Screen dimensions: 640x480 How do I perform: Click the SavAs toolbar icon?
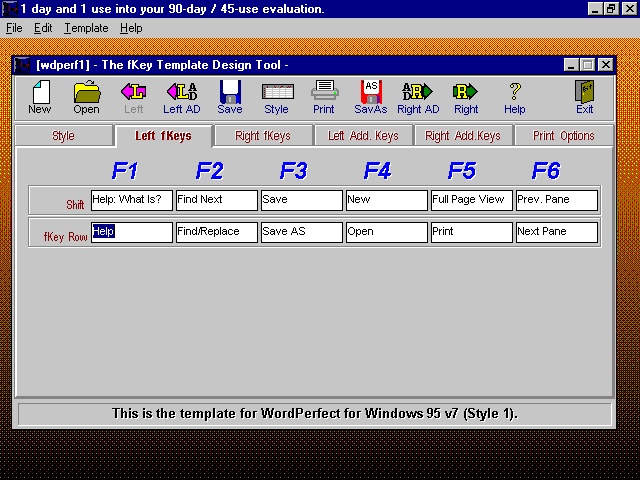[x=370, y=97]
